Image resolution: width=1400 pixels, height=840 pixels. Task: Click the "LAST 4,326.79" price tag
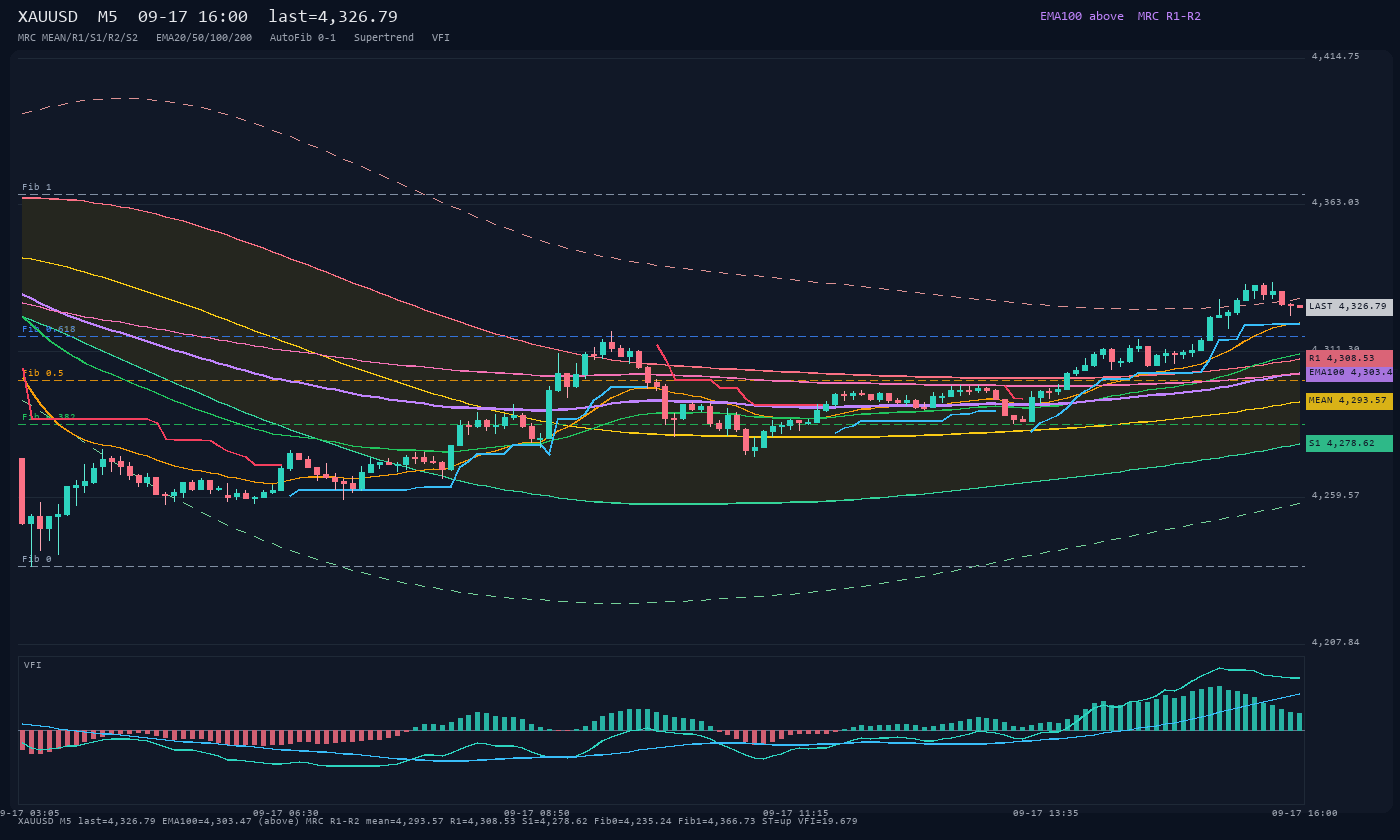[1349, 307]
